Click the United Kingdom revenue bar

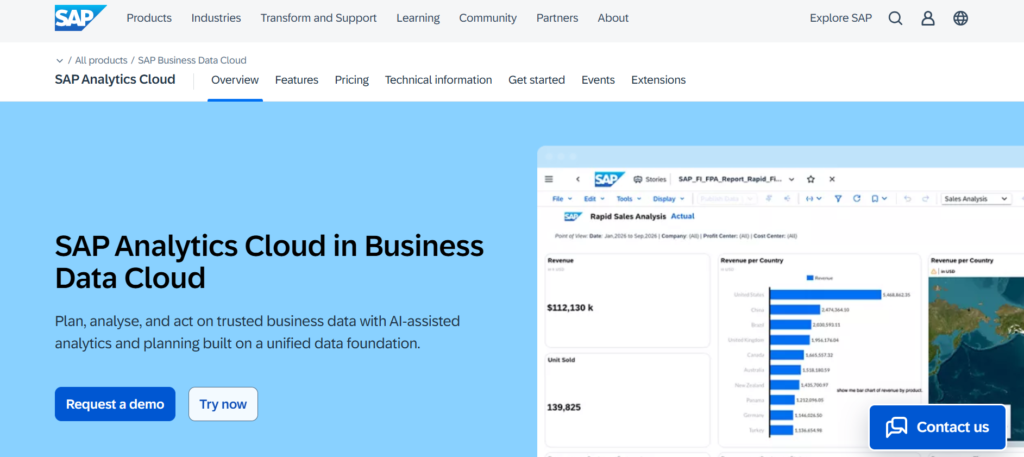[x=790, y=339]
